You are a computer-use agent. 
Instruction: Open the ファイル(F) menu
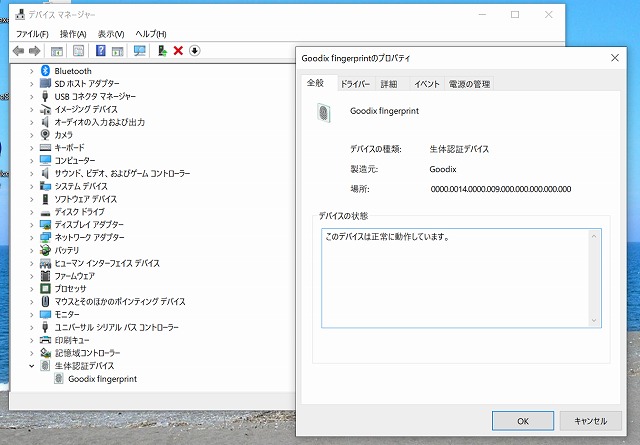pyautogui.click(x=32, y=34)
